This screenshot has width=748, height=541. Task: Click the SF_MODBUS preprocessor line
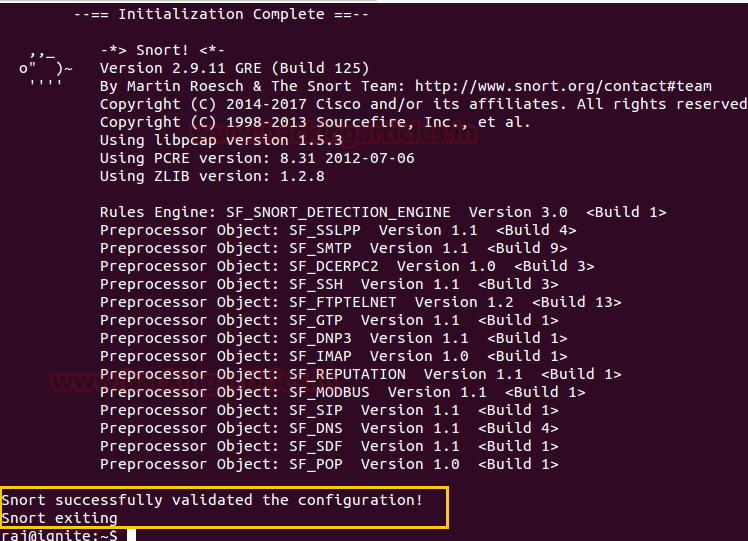342,392
